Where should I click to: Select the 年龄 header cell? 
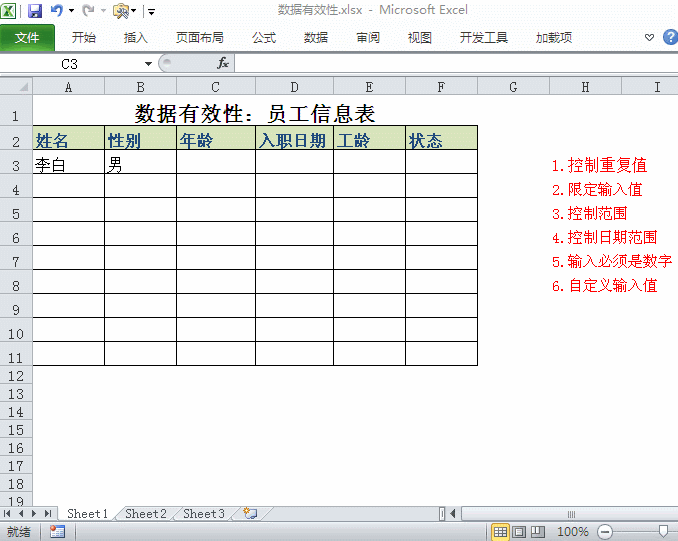(x=215, y=138)
